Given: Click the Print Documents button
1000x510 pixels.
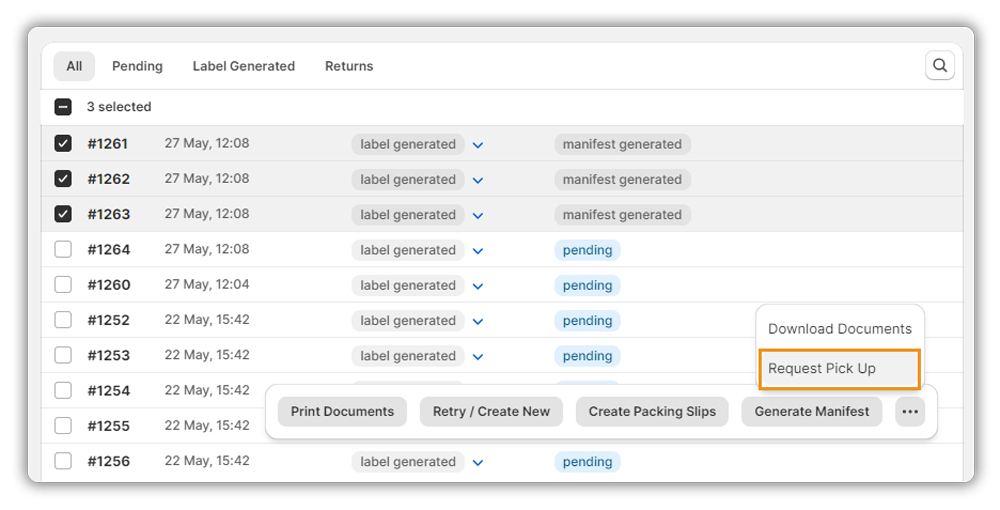Looking at the screenshot, I should tap(342, 412).
